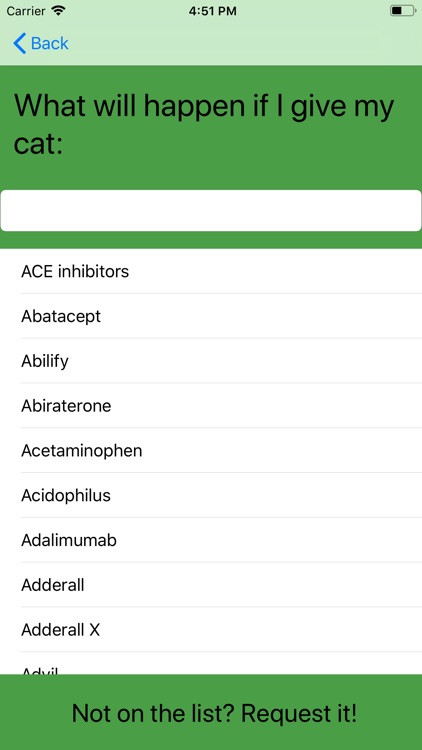Click the blank navigation bar area right of Back
Screen dimensions: 422x750
click(245, 44)
